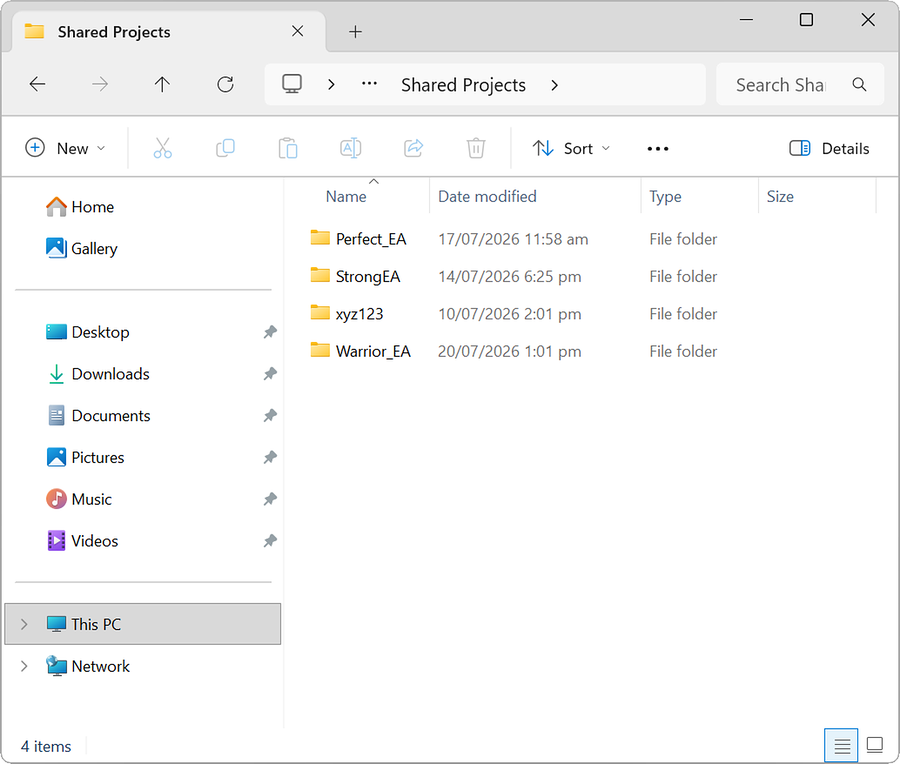
Task: Click date 17/07/2026 11:58 am
Action: (513, 239)
